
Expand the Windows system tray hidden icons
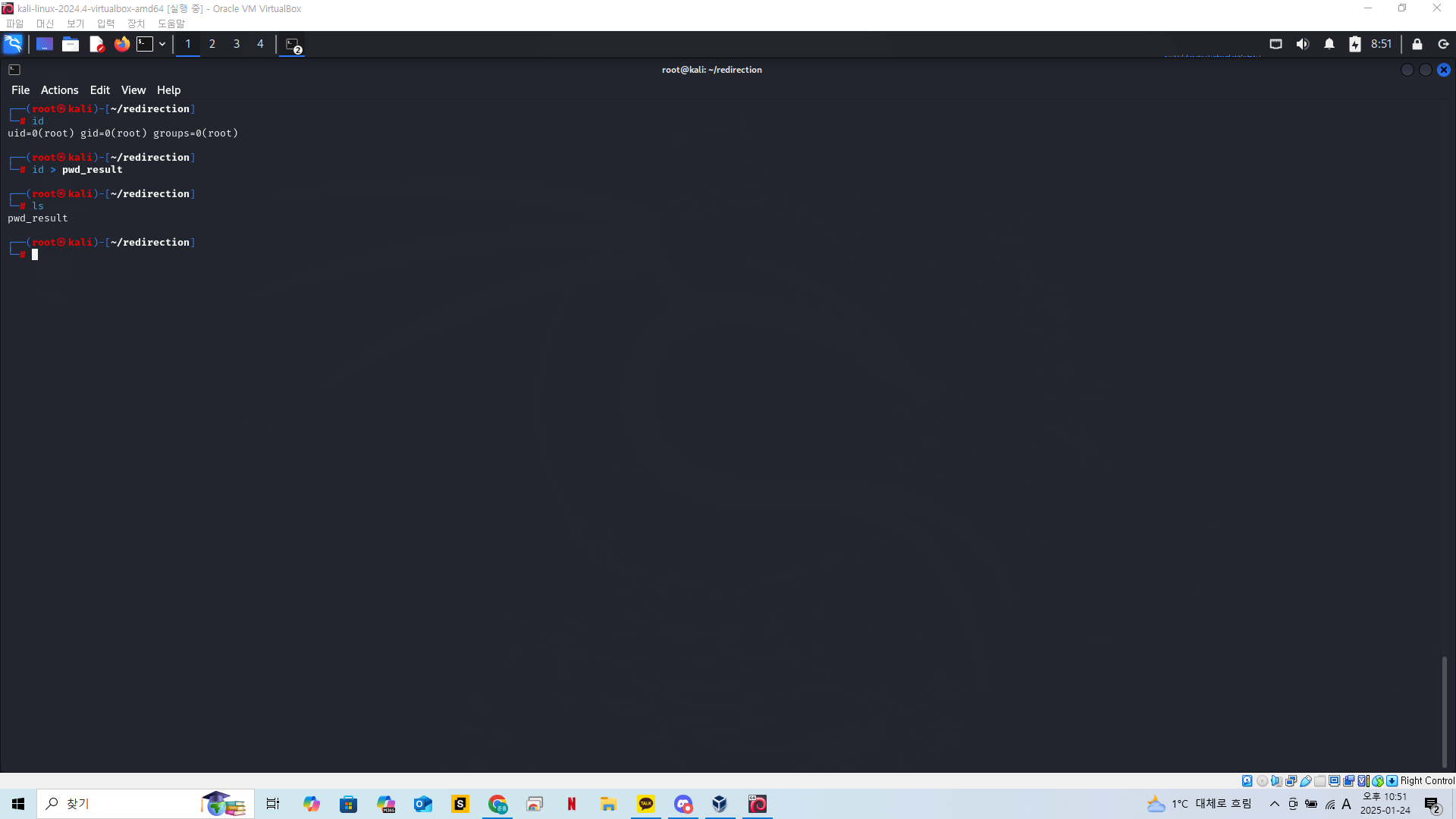[x=1275, y=804]
